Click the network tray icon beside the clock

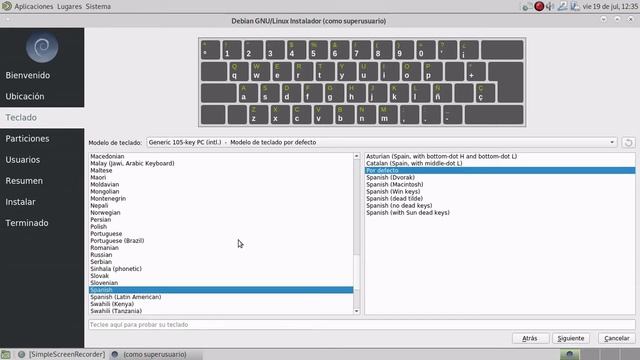[575, 6]
